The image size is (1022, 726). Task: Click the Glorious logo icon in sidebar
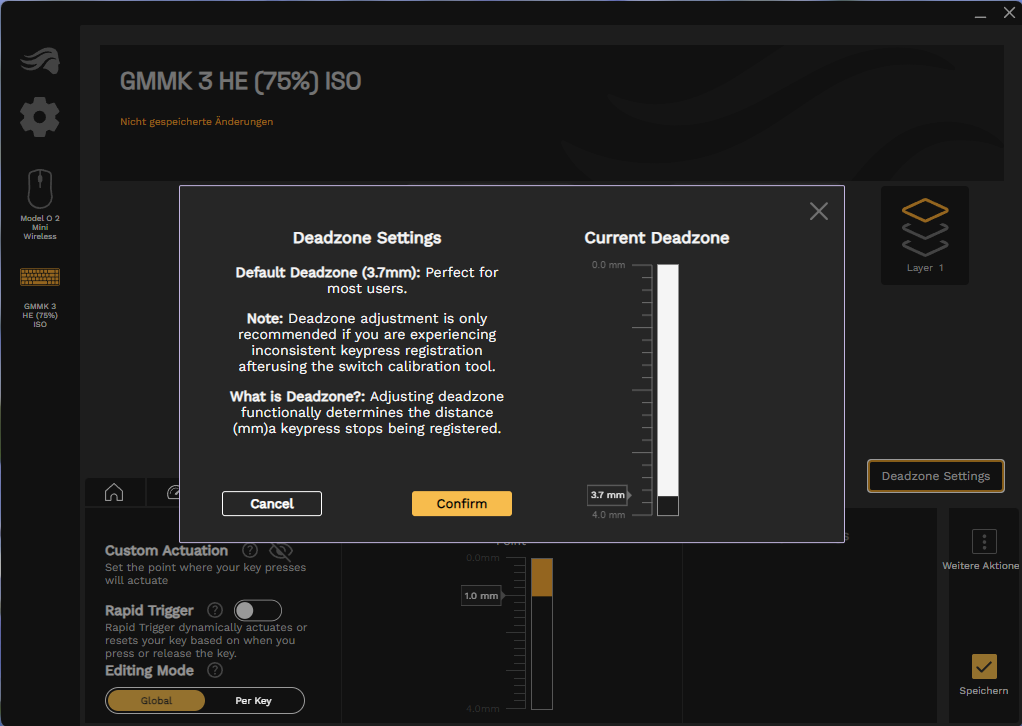coord(40,61)
